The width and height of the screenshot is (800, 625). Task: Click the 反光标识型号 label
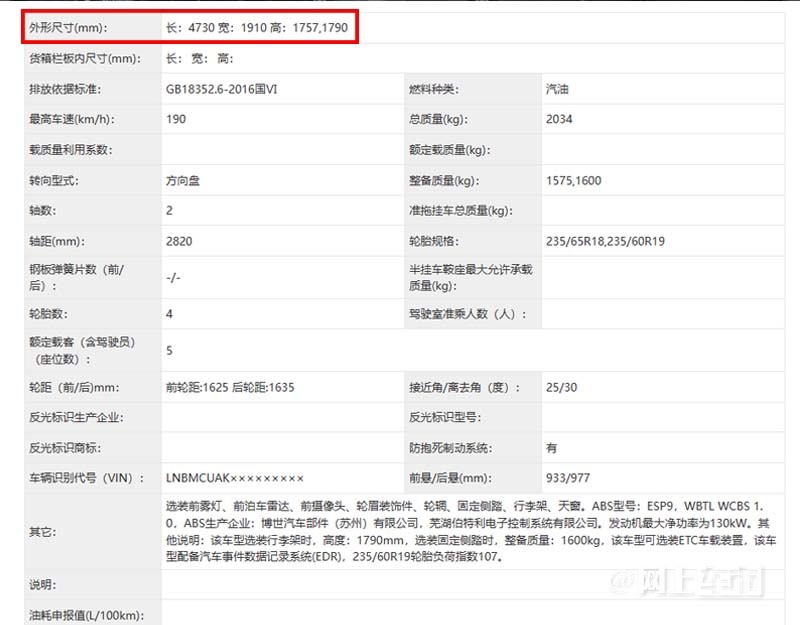coord(445,417)
